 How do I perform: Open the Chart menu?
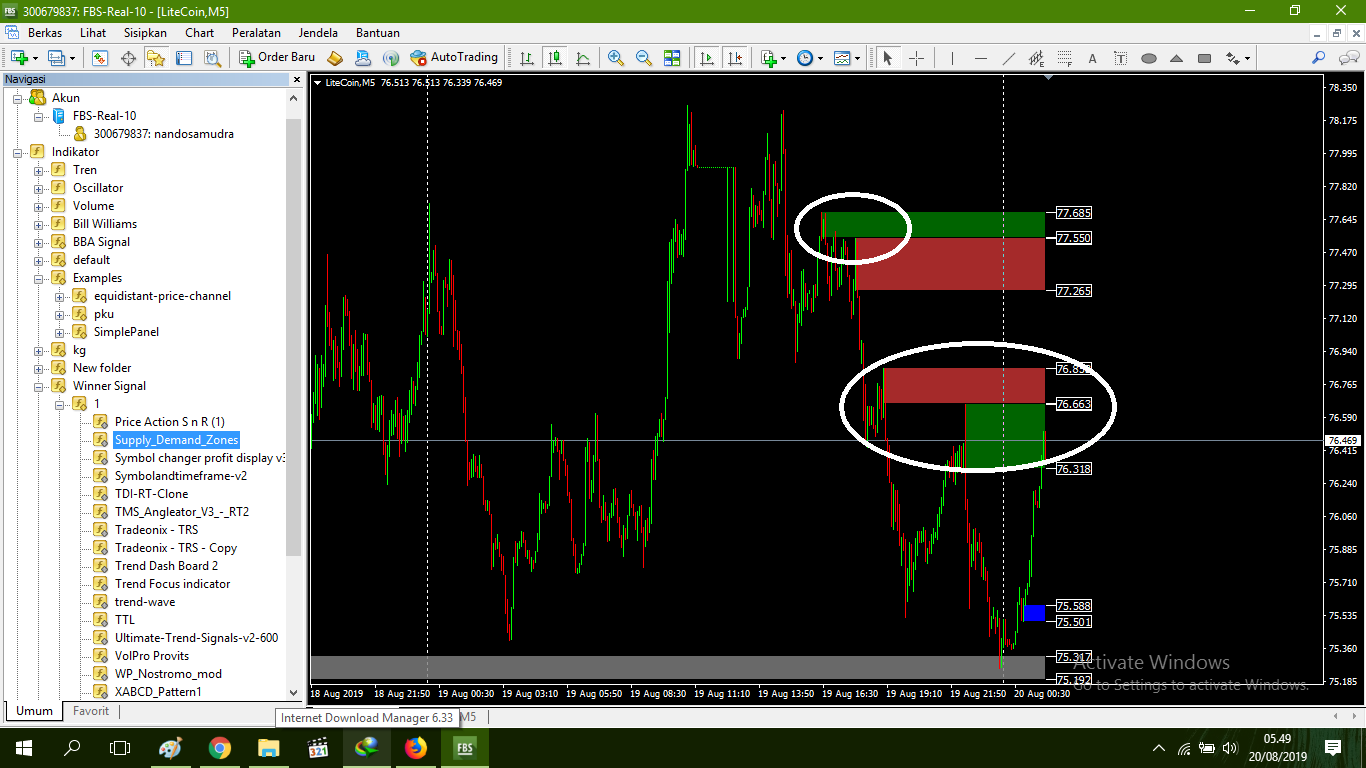click(x=199, y=32)
